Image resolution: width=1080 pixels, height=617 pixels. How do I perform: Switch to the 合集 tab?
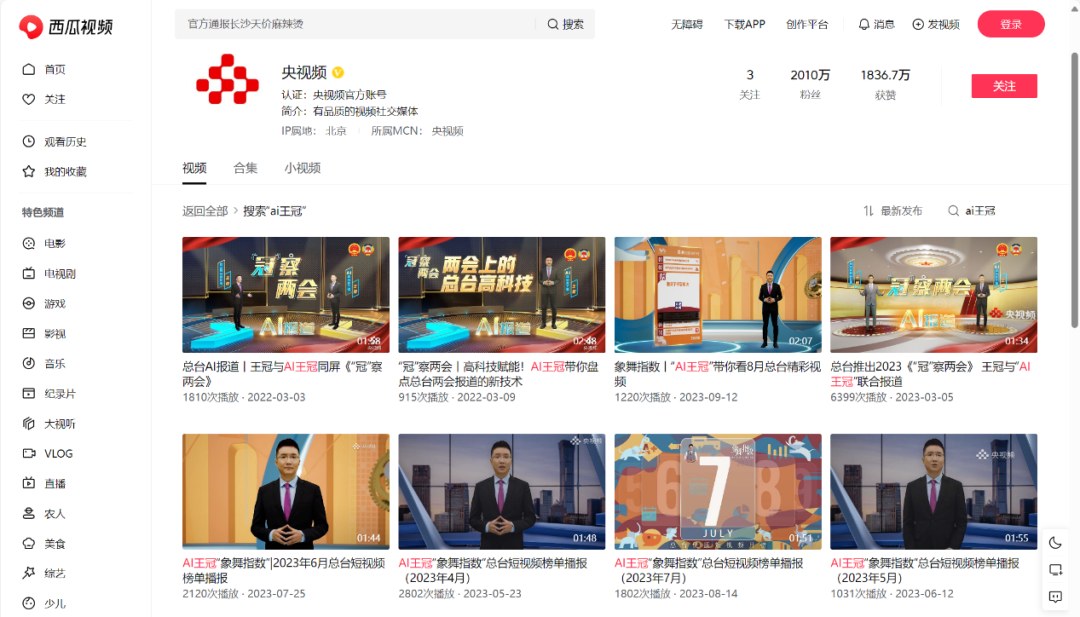click(245, 168)
